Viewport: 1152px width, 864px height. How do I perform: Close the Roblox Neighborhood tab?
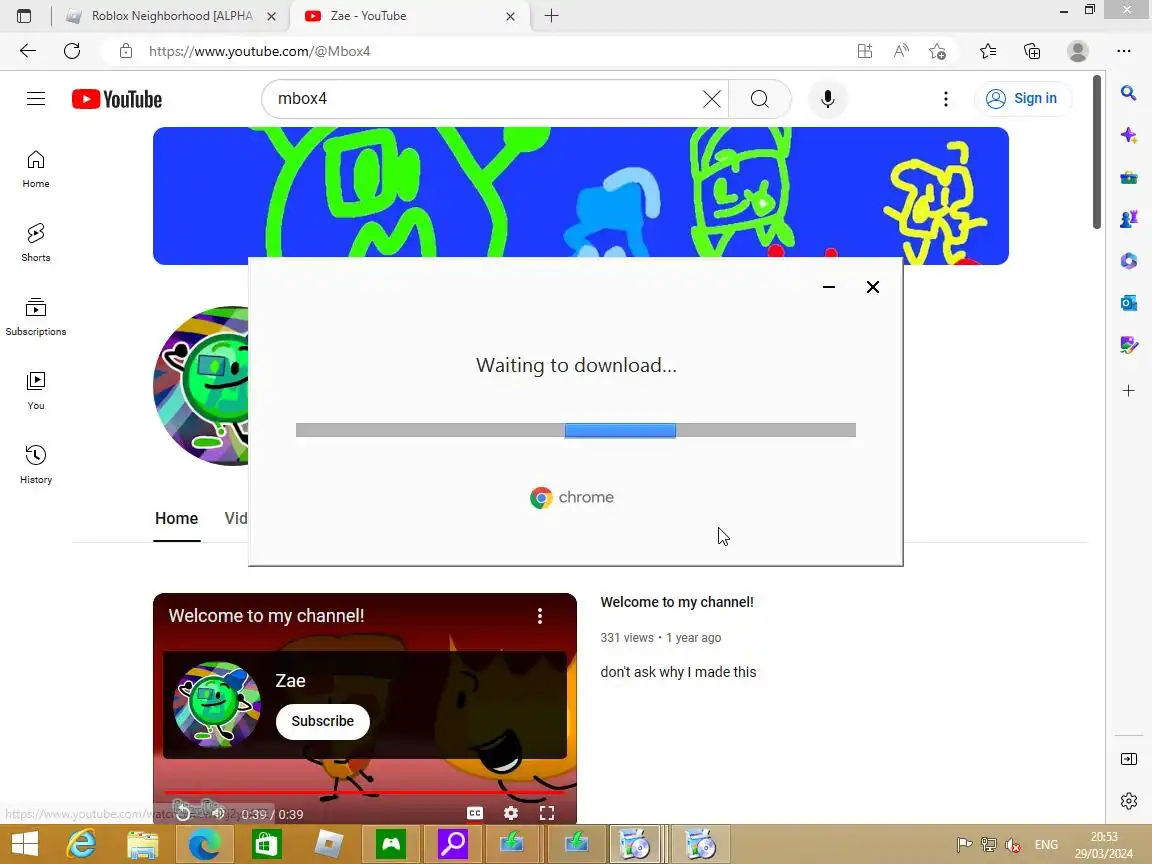[x=271, y=16]
